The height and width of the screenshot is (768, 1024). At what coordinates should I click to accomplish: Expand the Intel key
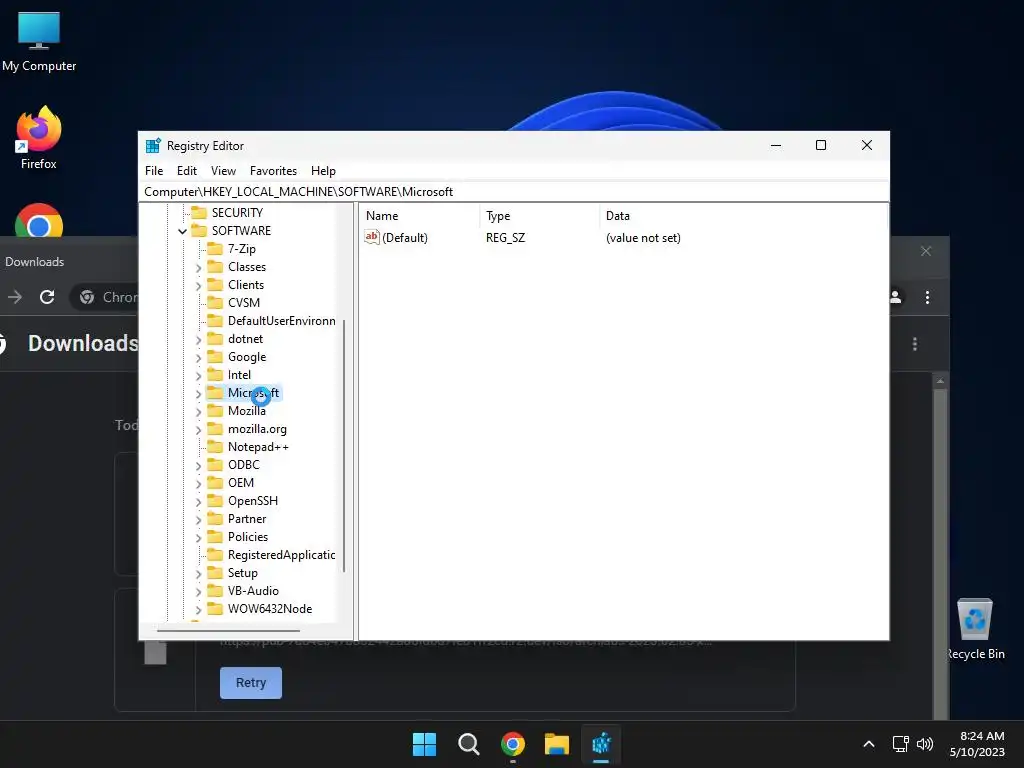(x=199, y=376)
